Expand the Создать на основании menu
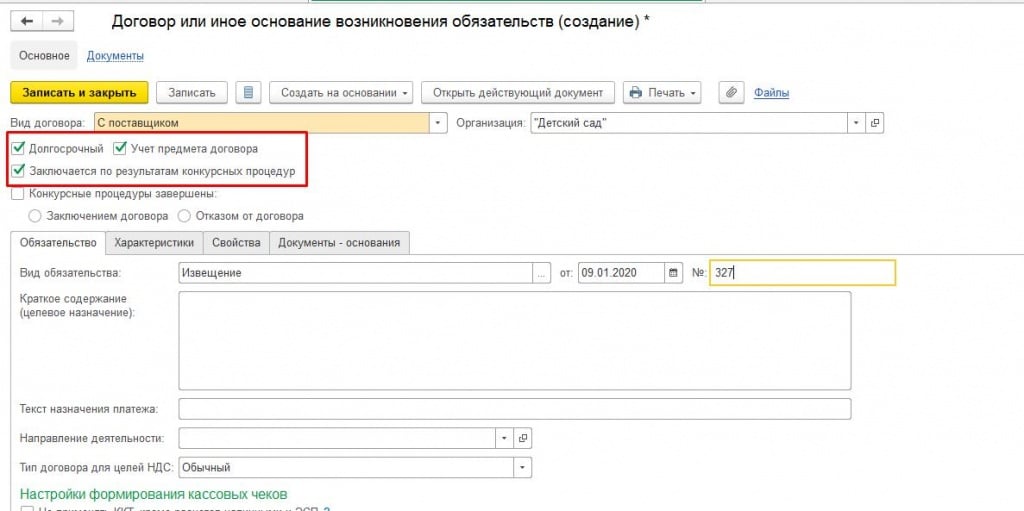This screenshot has width=1024, height=511. point(346,93)
